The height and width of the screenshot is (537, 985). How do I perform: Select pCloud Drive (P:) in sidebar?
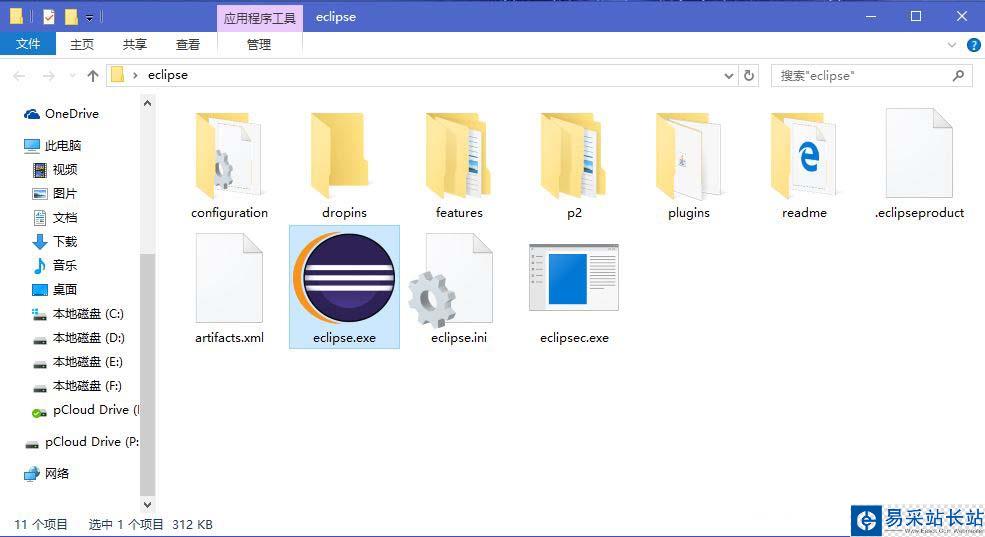pos(82,442)
